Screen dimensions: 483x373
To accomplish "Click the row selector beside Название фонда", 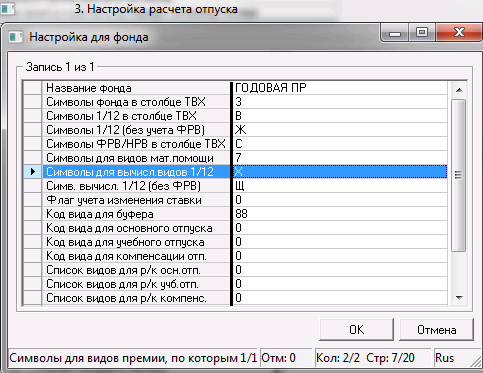I will [33, 88].
